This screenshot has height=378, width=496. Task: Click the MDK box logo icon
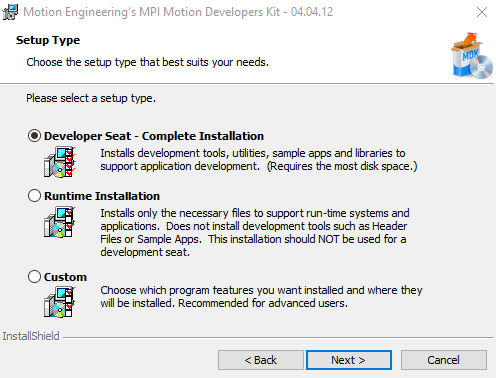pyautogui.click(x=472, y=56)
